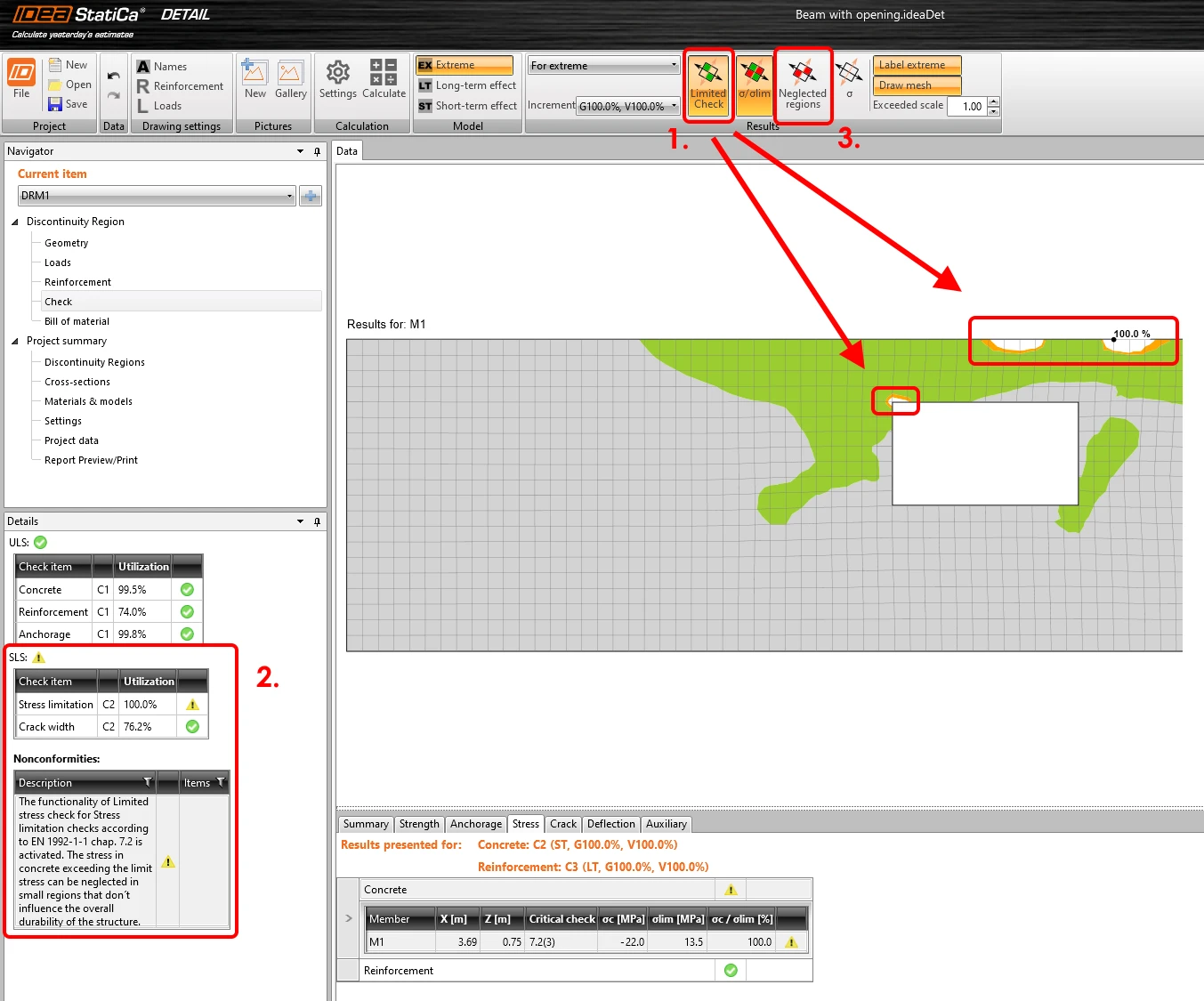Save the project file
This screenshot has height=1001, width=1204.
69,104
